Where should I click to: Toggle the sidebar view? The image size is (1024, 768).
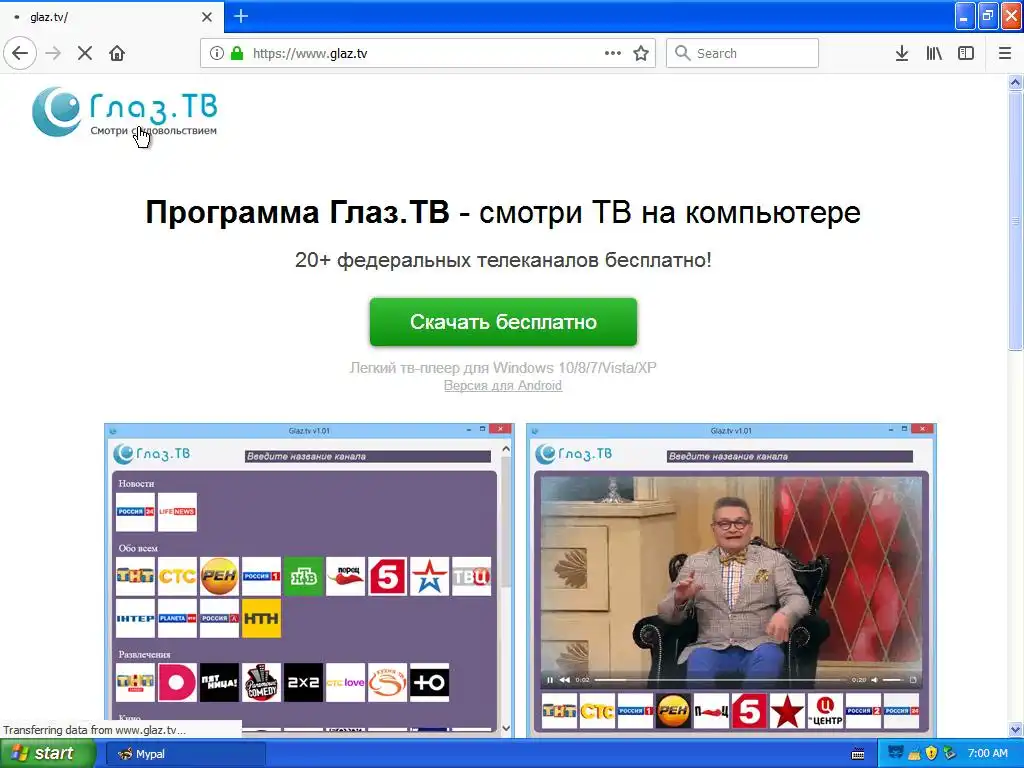click(x=966, y=53)
